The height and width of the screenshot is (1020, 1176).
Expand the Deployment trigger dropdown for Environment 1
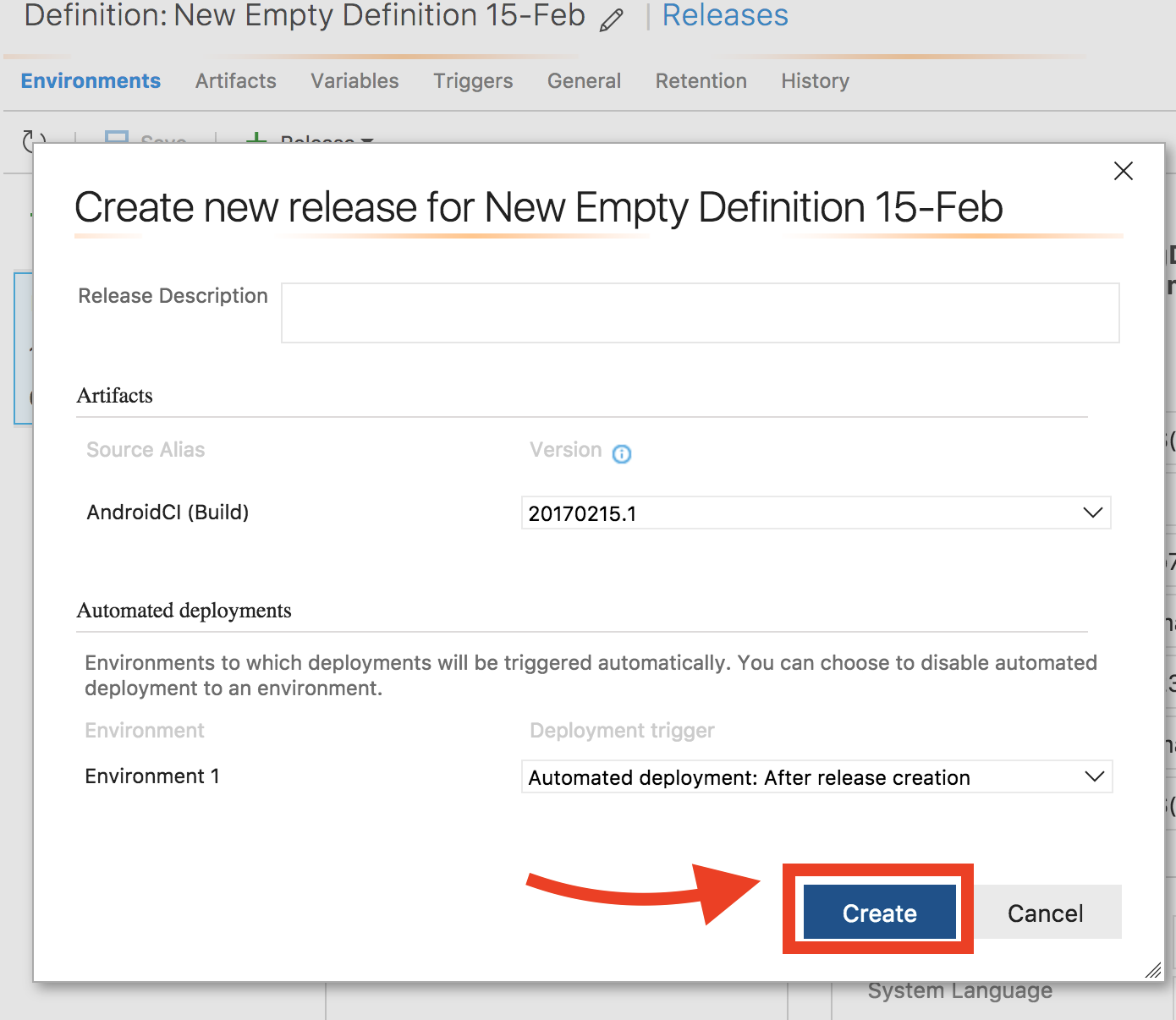tap(816, 776)
